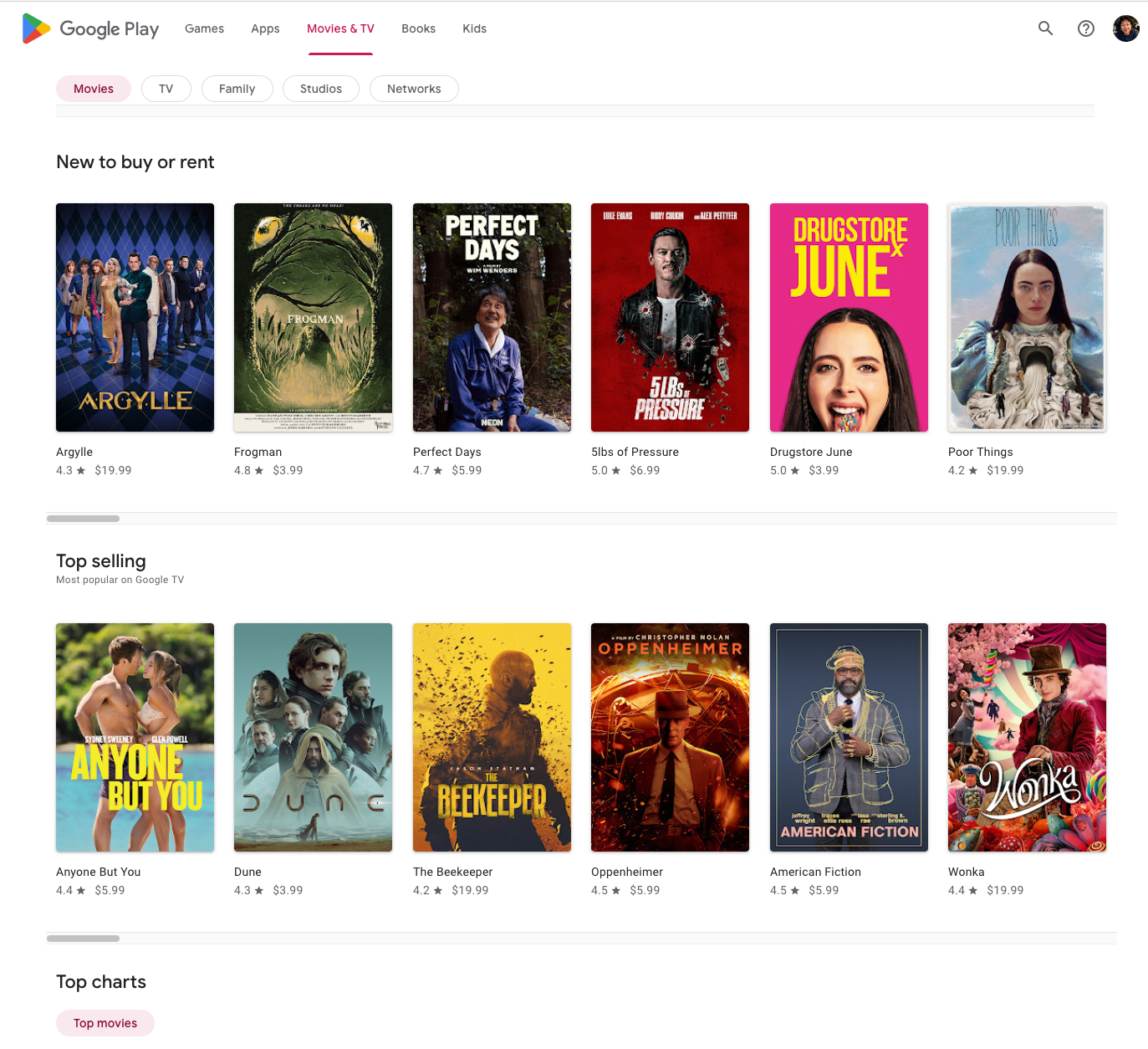
Task: Click the American Fiction title text
Action: (815, 872)
